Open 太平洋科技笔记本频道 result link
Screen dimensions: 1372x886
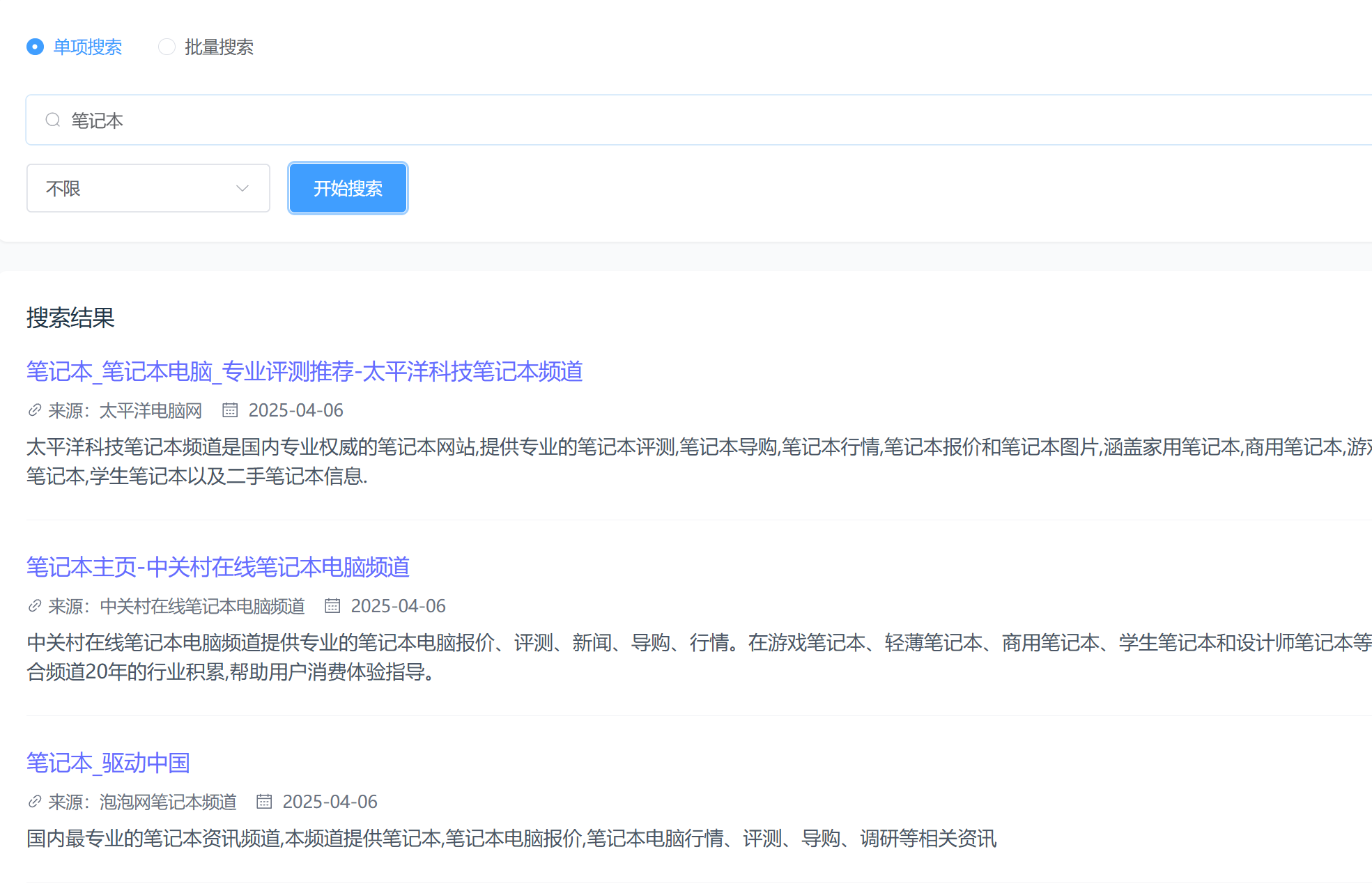coord(305,371)
